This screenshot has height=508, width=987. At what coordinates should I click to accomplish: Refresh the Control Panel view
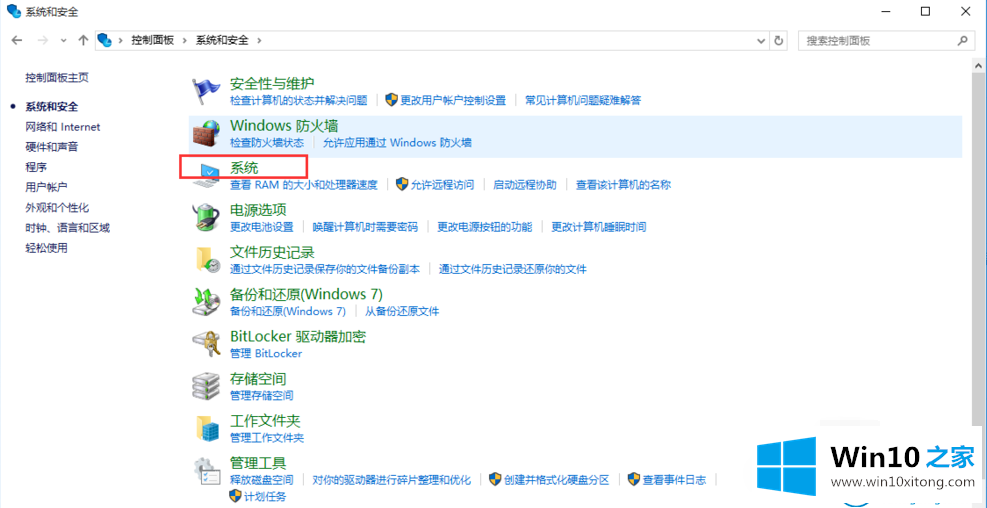(x=779, y=40)
